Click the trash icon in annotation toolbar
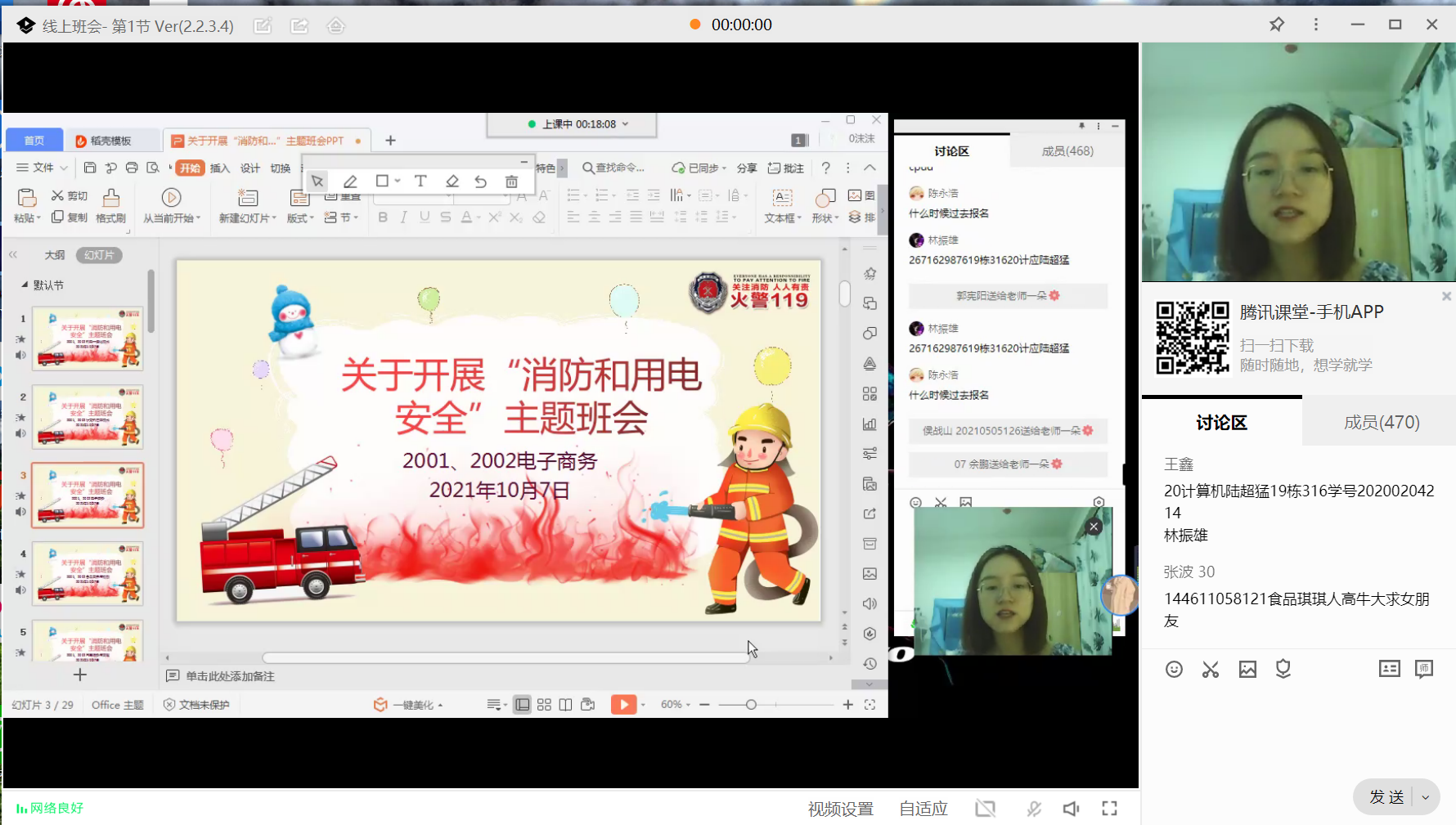 point(511,182)
